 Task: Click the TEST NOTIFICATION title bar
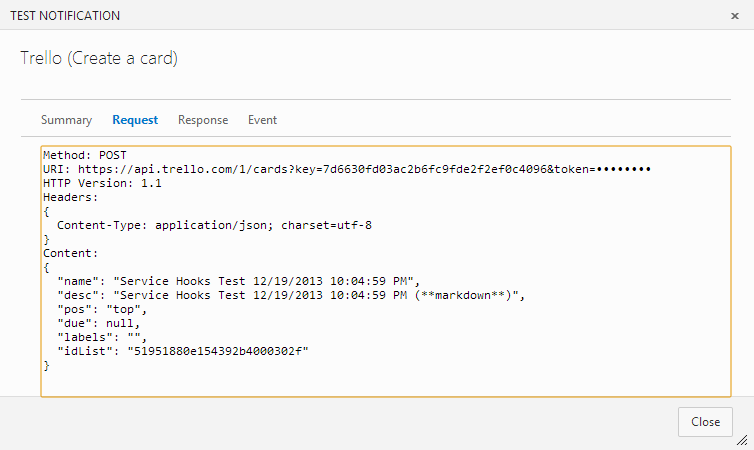pos(66,16)
